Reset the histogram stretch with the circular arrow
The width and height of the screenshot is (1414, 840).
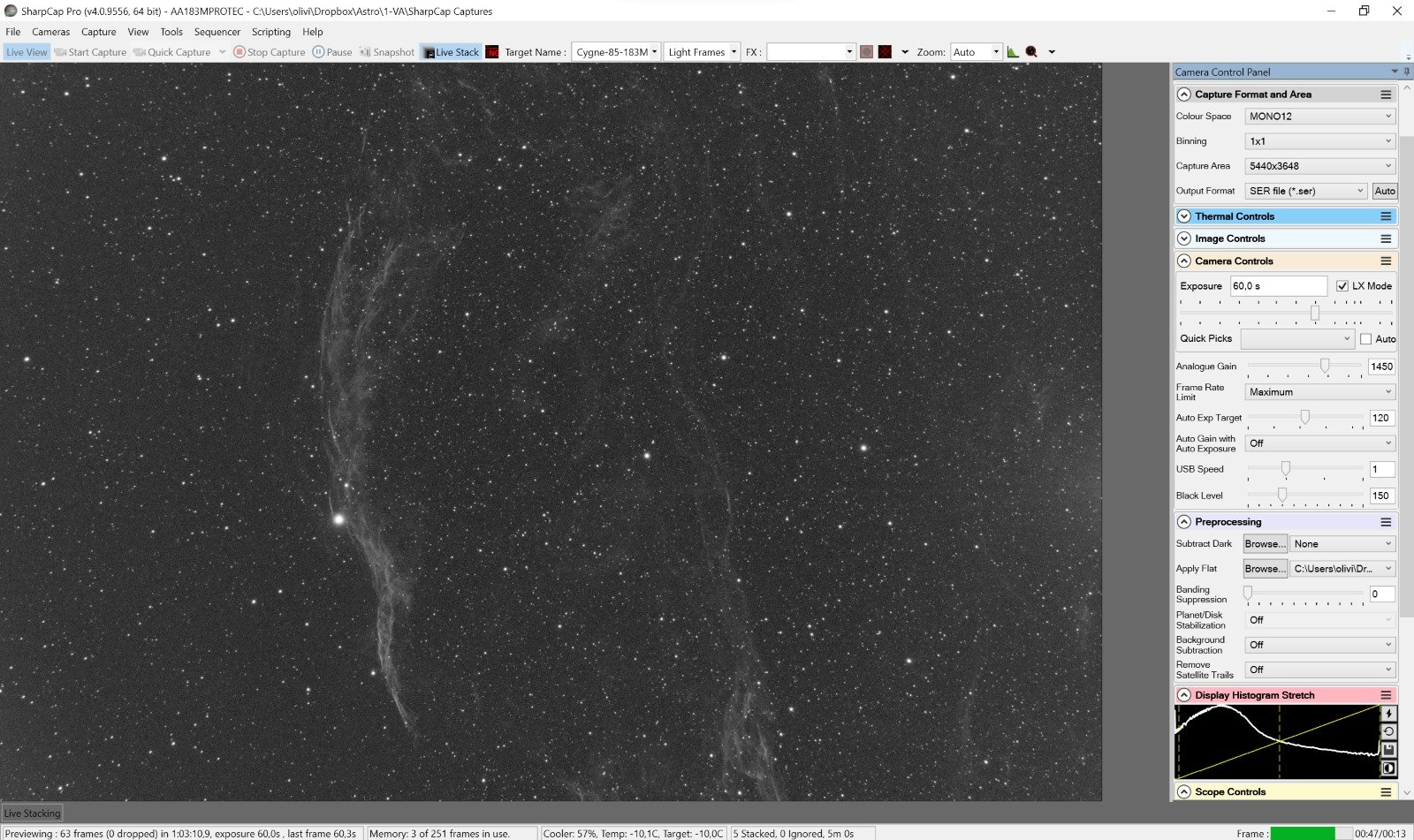click(1388, 731)
